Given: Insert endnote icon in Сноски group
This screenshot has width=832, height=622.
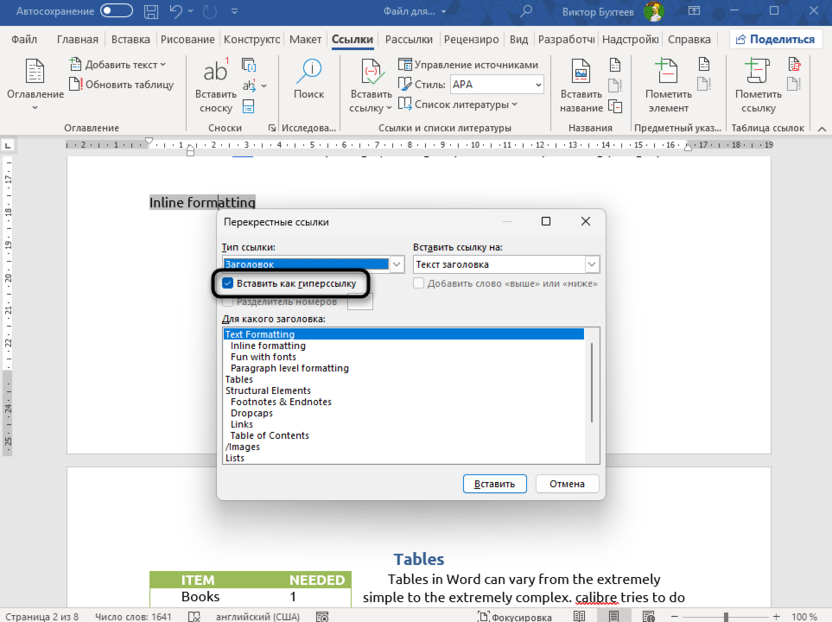Looking at the screenshot, I should pos(248,65).
